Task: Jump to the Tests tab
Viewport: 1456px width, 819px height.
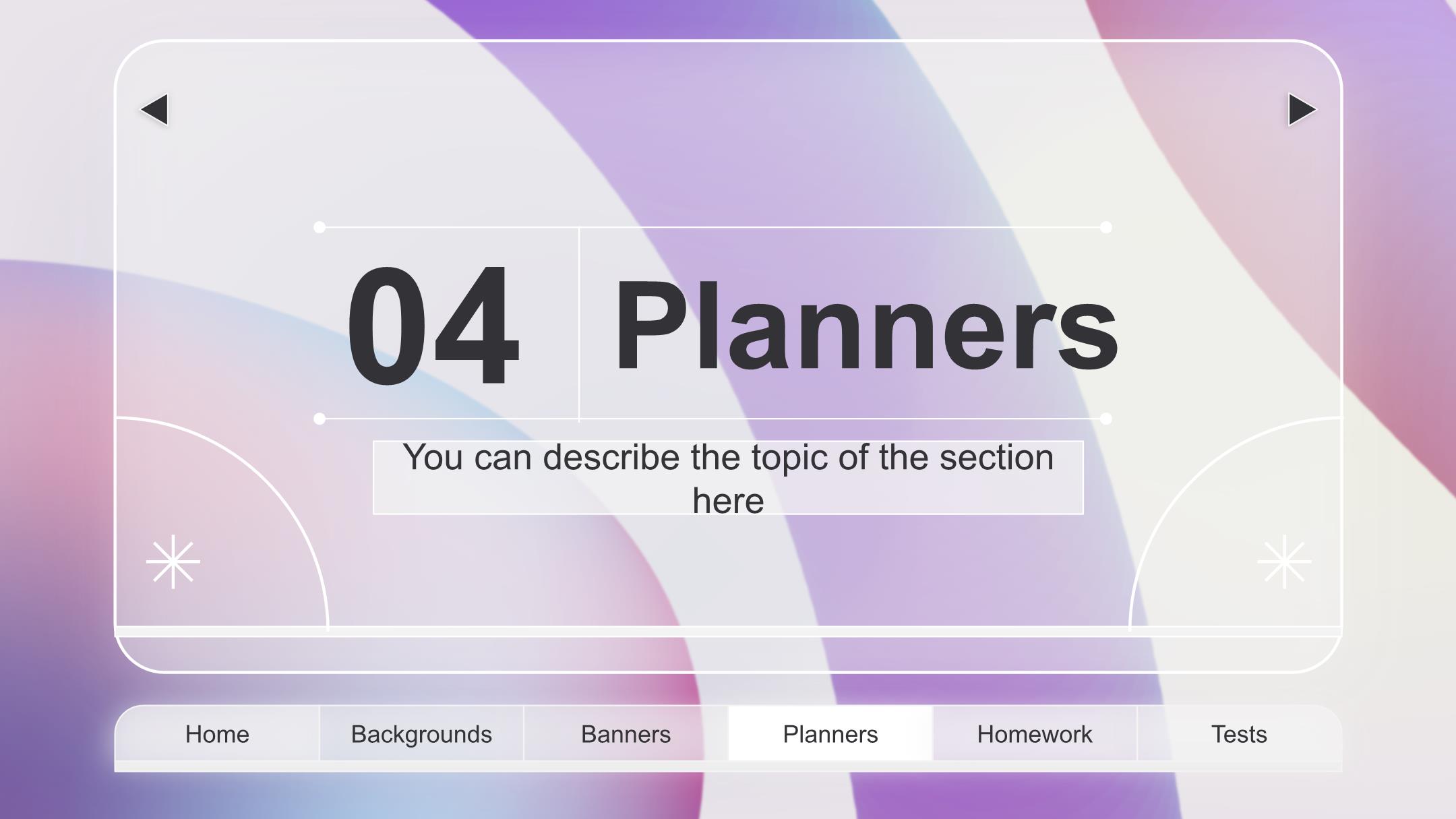Action: [x=1239, y=733]
